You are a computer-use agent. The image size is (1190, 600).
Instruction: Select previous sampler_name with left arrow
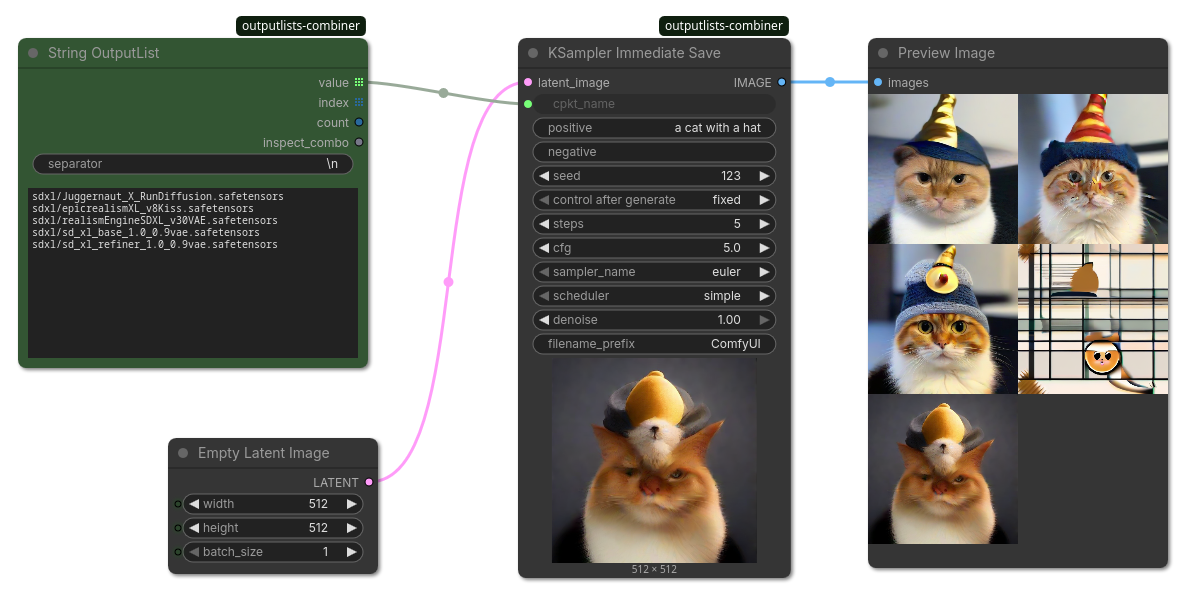[x=543, y=272]
